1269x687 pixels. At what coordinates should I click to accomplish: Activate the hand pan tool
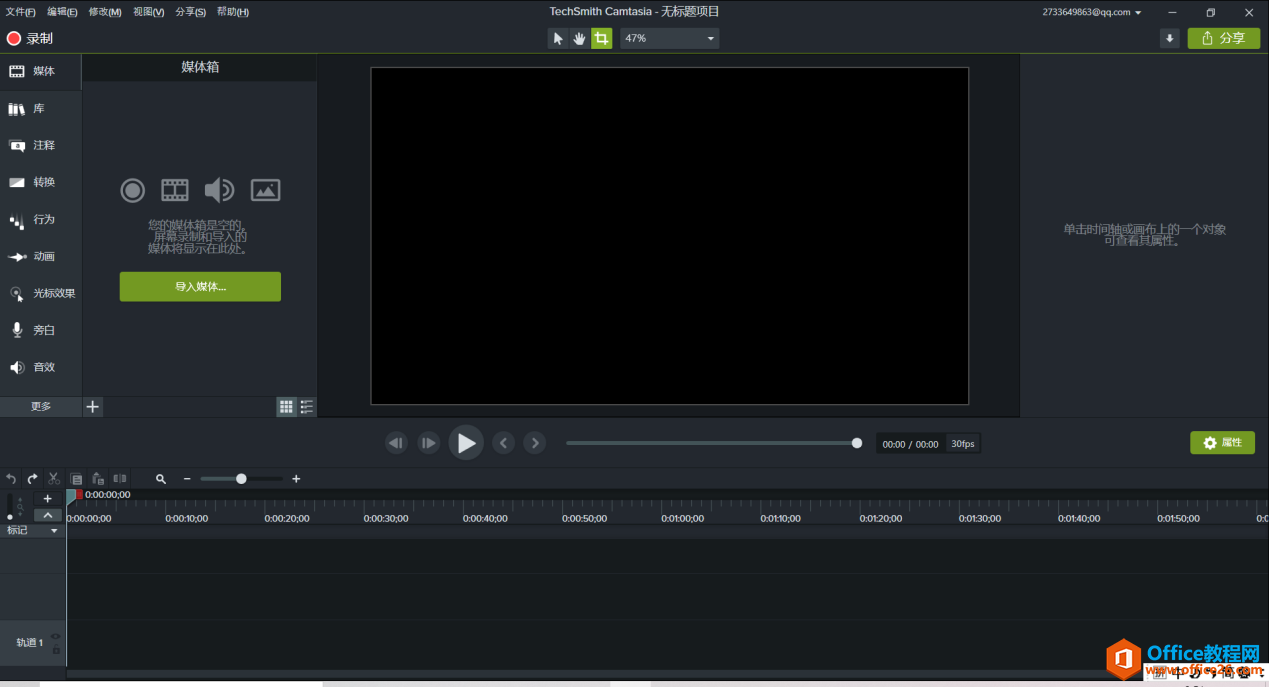pos(579,38)
